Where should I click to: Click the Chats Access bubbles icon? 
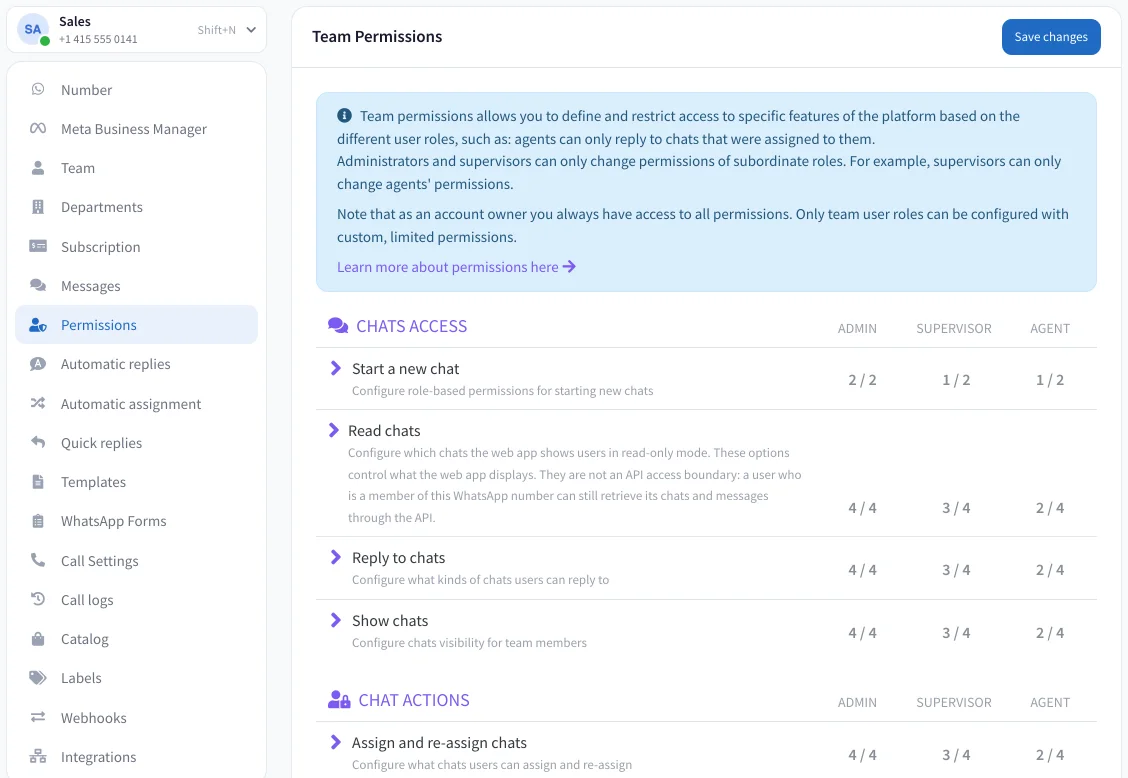pos(338,325)
